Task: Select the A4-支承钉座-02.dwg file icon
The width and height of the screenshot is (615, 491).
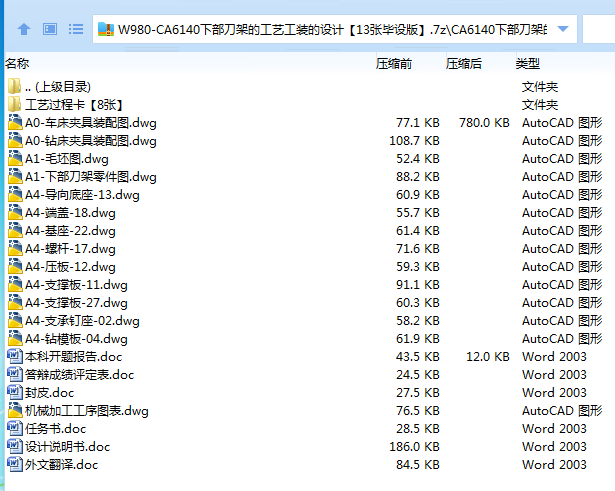Action: 15,320
